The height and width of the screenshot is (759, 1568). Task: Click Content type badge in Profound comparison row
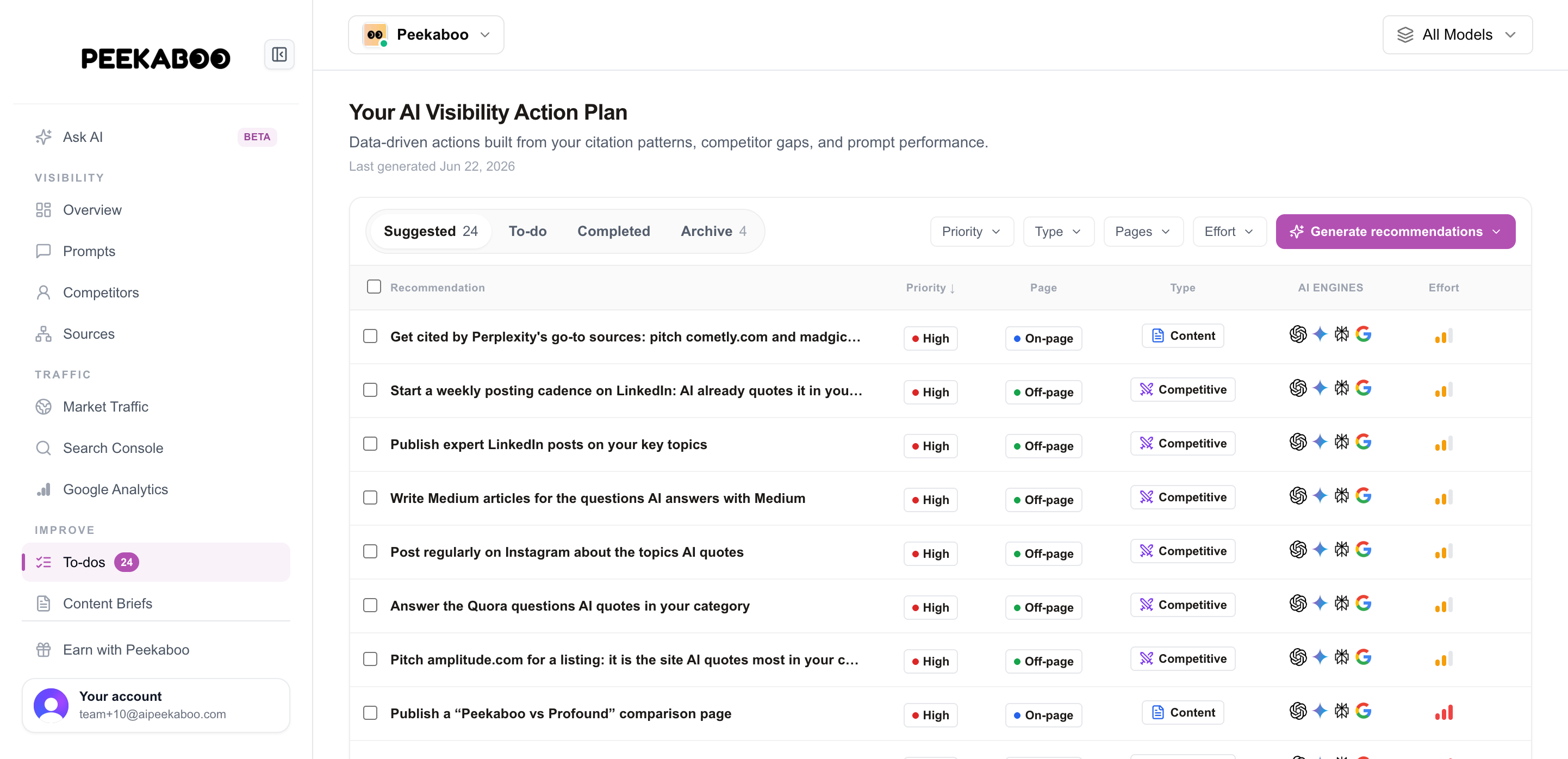point(1183,713)
